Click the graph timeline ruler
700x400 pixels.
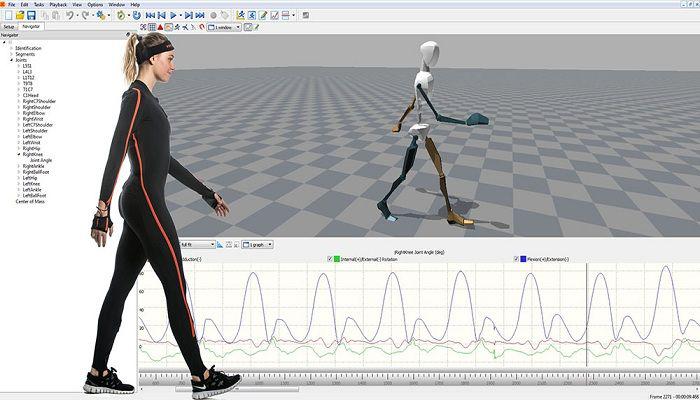419,379
